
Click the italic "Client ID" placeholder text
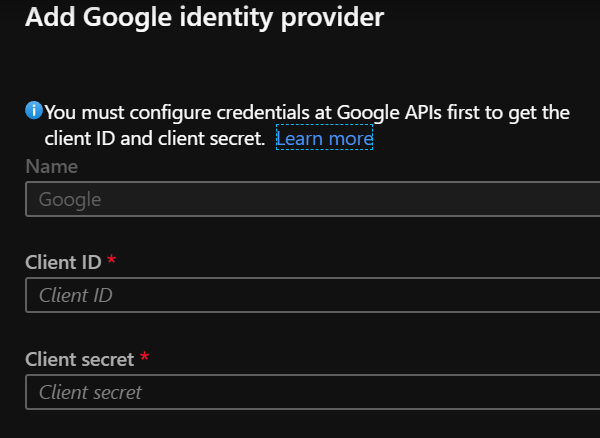pos(76,296)
